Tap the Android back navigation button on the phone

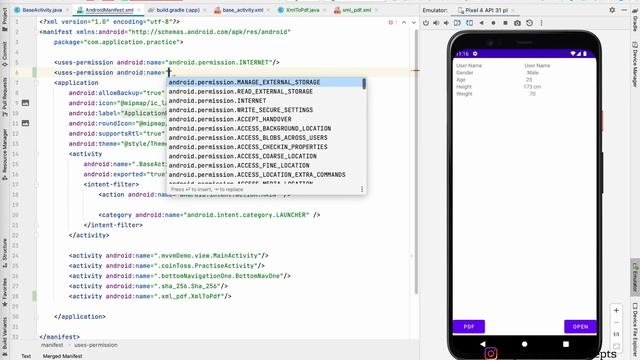(x=483, y=344)
